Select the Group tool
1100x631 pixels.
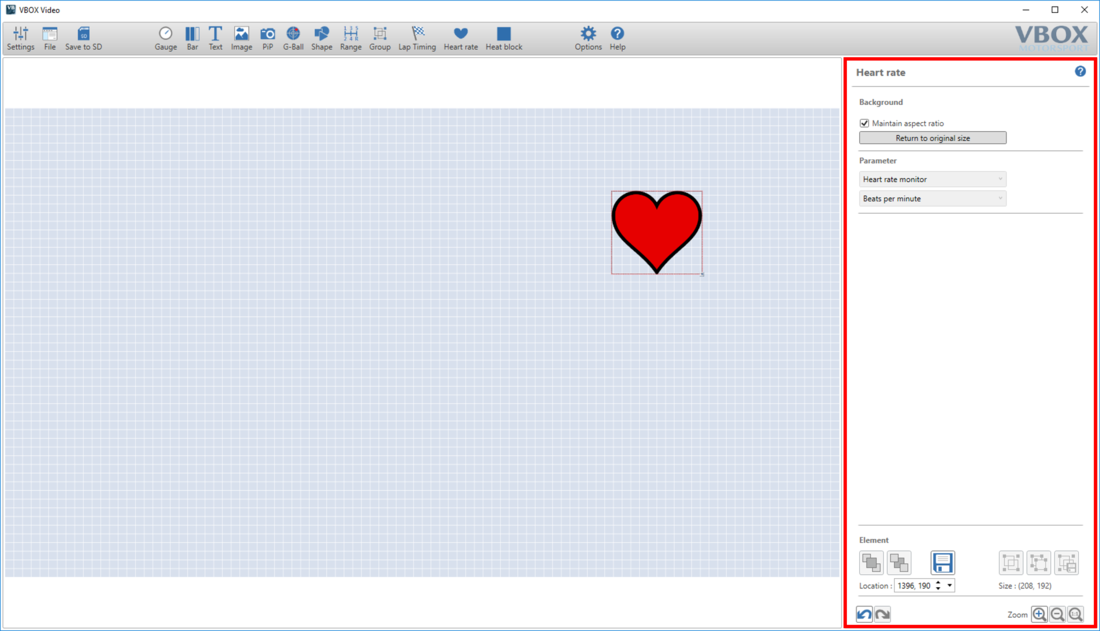[x=380, y=39]
